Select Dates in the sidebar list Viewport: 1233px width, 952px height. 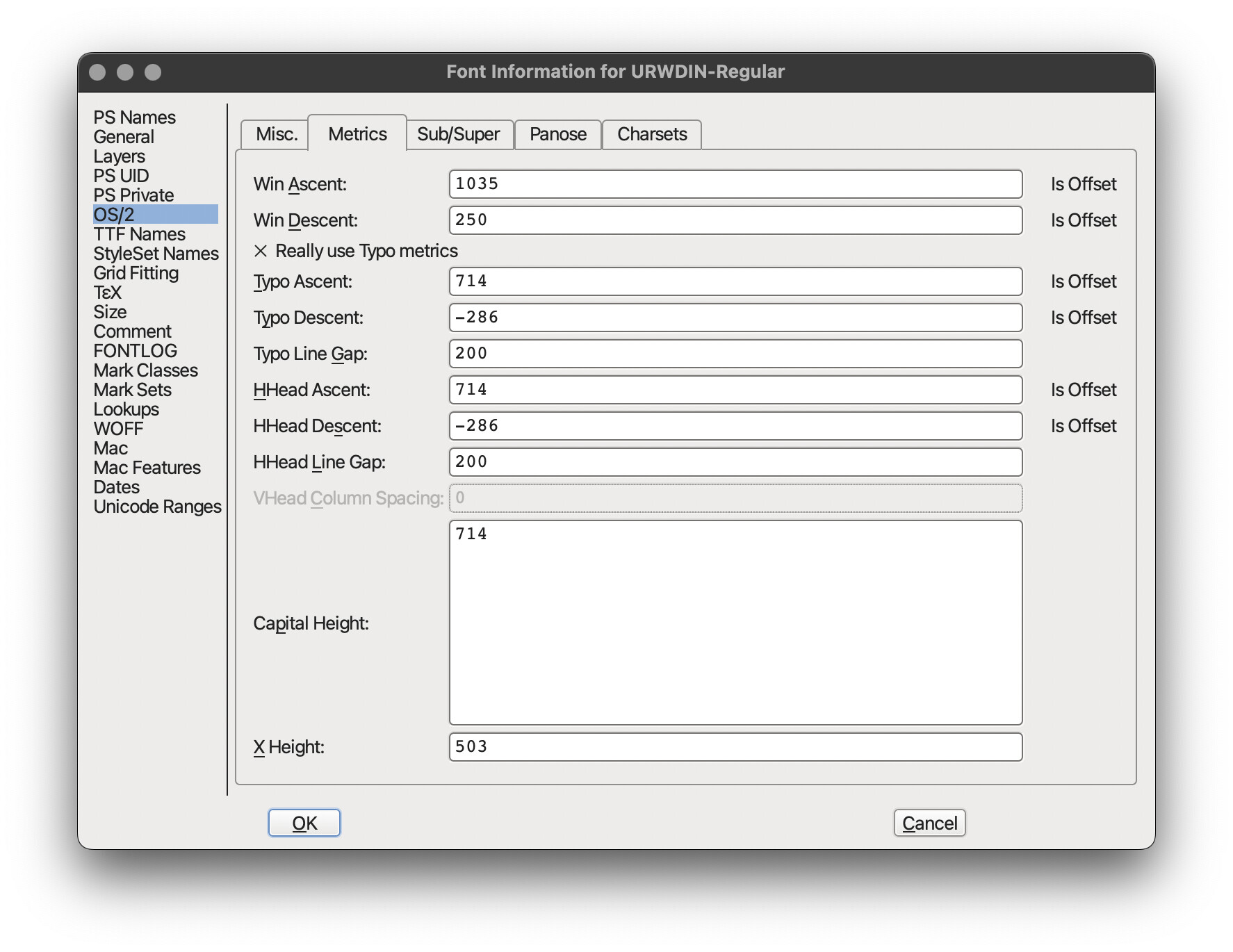point(117,487)
